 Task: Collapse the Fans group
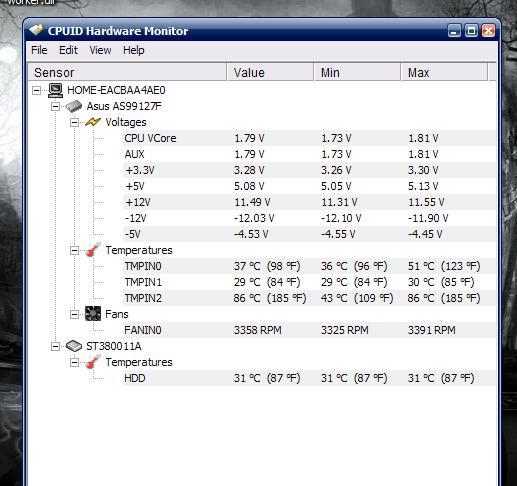point(74,314)
